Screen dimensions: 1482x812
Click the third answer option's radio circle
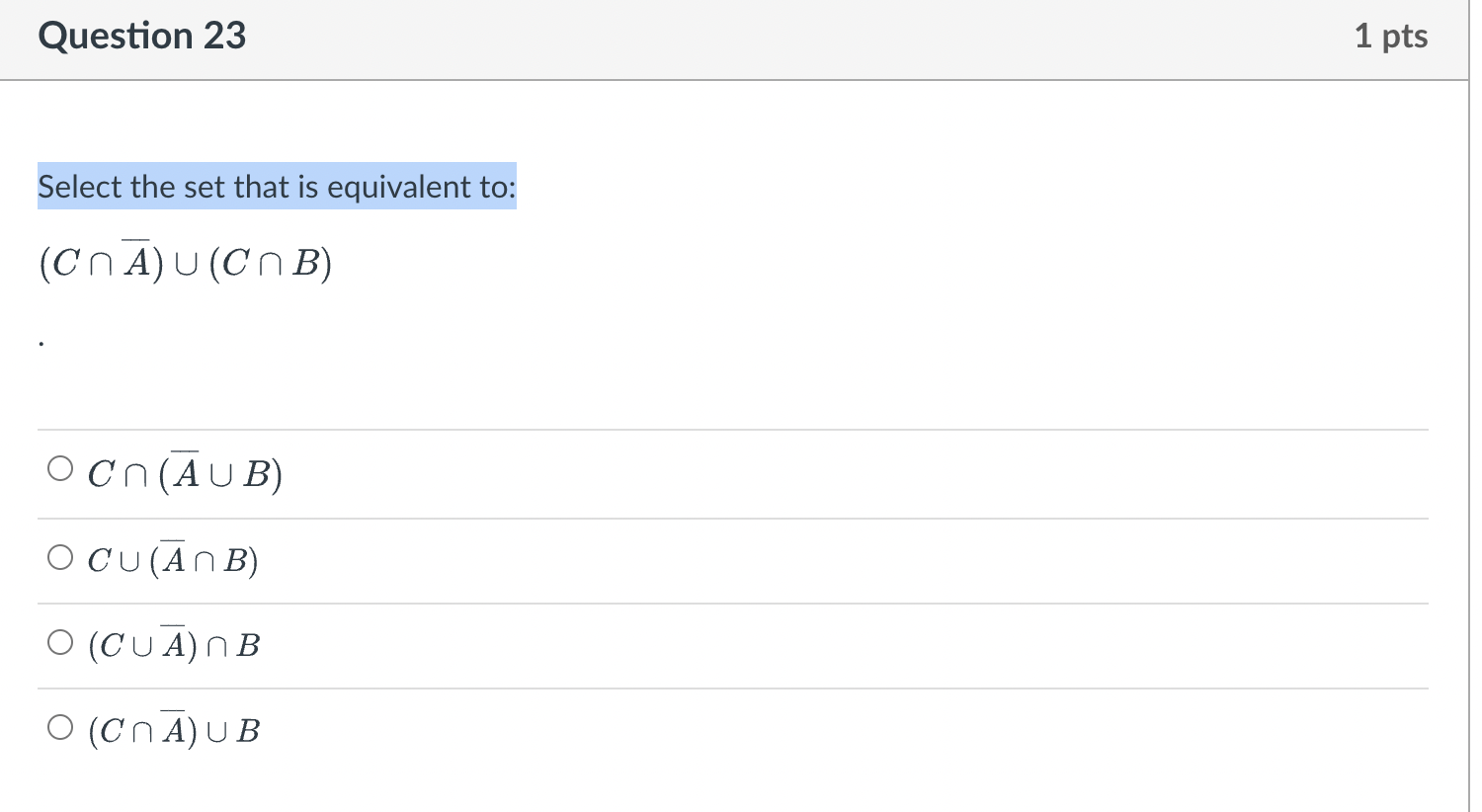click(x=59, y=642)
